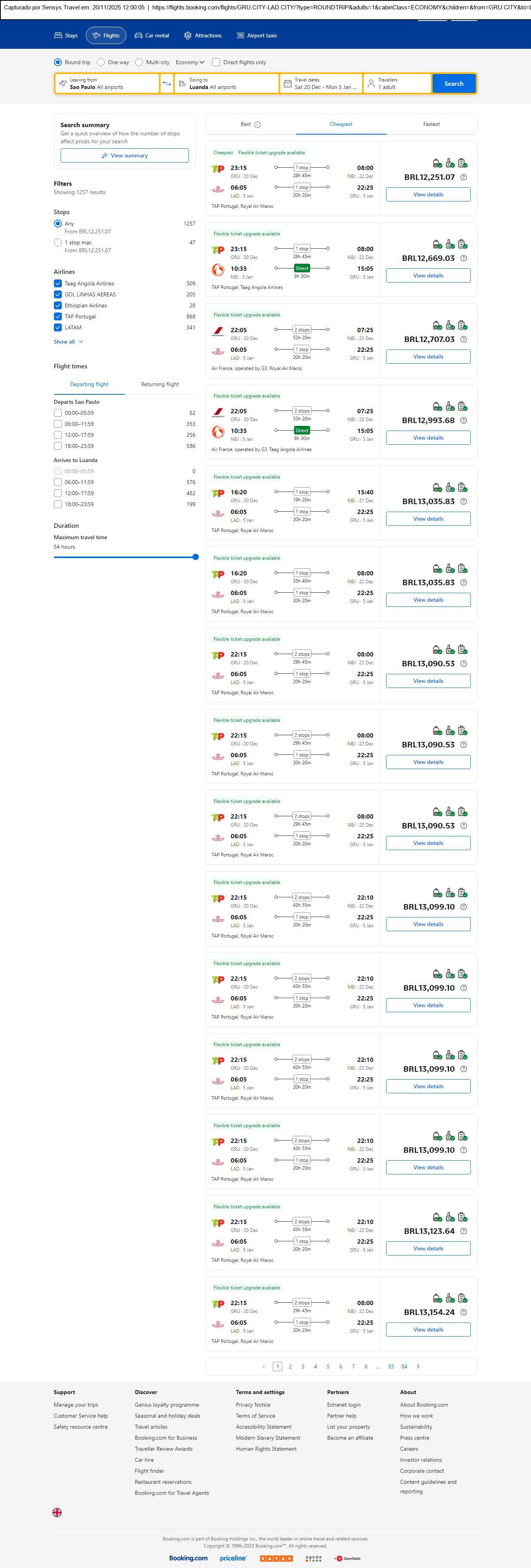Viewport: 531px width, 1568px height.
Task: Click the price help icon beside BRL12,251.07
Action: [x=463, y=177]
